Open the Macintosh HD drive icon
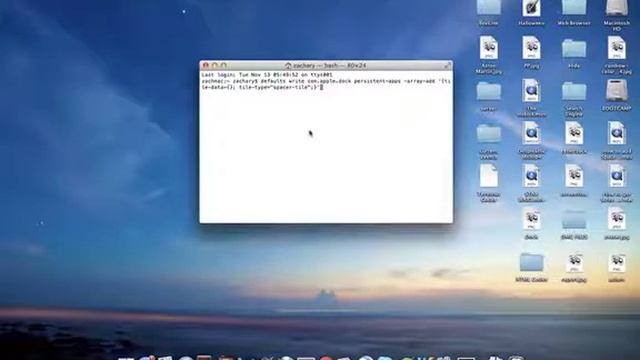Image resolution: width=640 pixels, height=360 pixels. point(616,8)
